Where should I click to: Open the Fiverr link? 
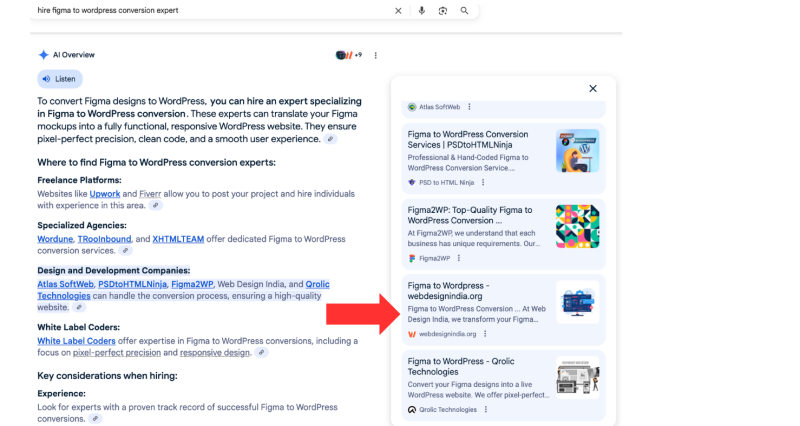(x=150, y=194)
